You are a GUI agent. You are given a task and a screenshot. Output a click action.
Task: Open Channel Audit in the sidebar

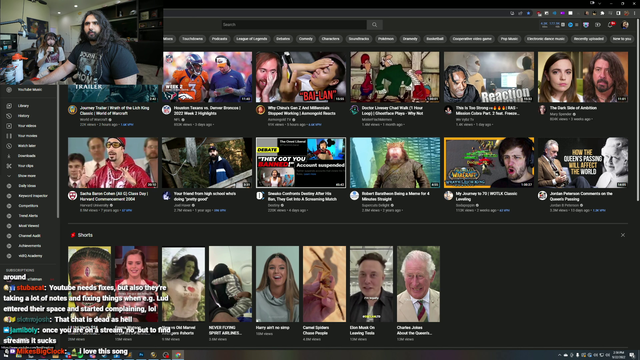pos(29,236)
